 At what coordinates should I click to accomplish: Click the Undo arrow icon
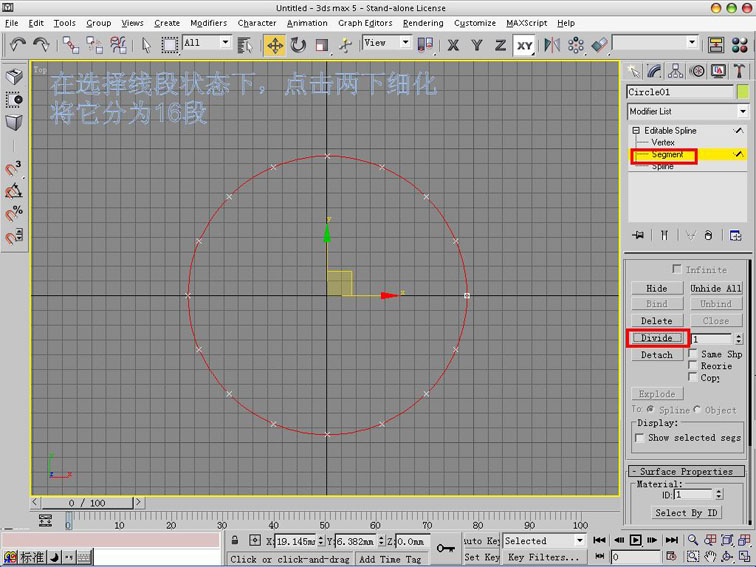18,45
